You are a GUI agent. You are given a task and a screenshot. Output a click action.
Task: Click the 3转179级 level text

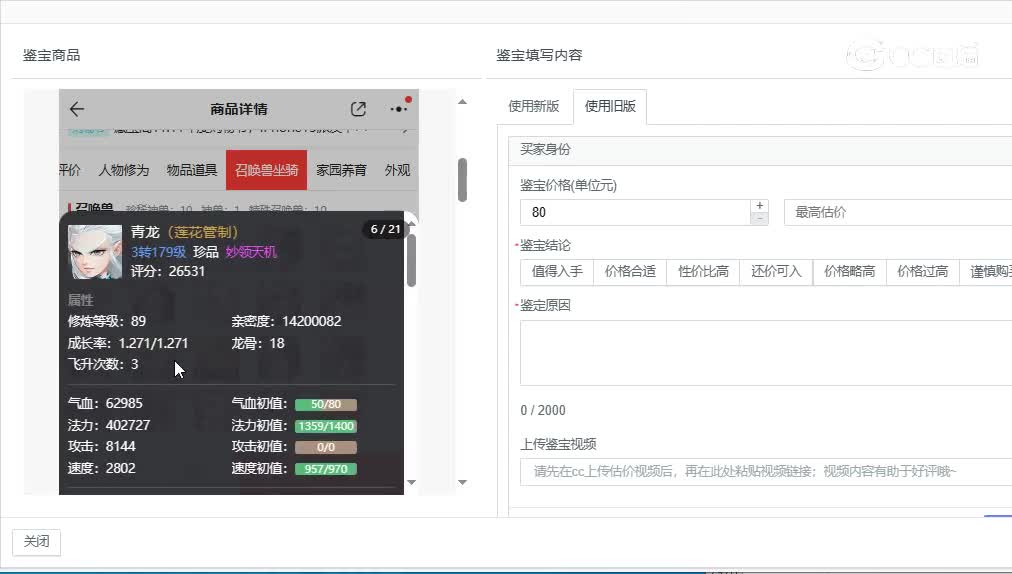pyautogui.click(x=158, y=252)
